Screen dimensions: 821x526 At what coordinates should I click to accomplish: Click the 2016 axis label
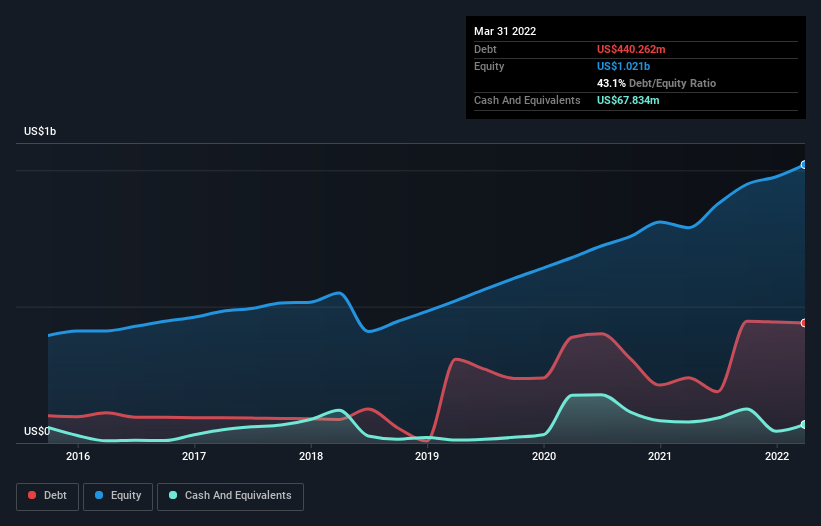78,456
